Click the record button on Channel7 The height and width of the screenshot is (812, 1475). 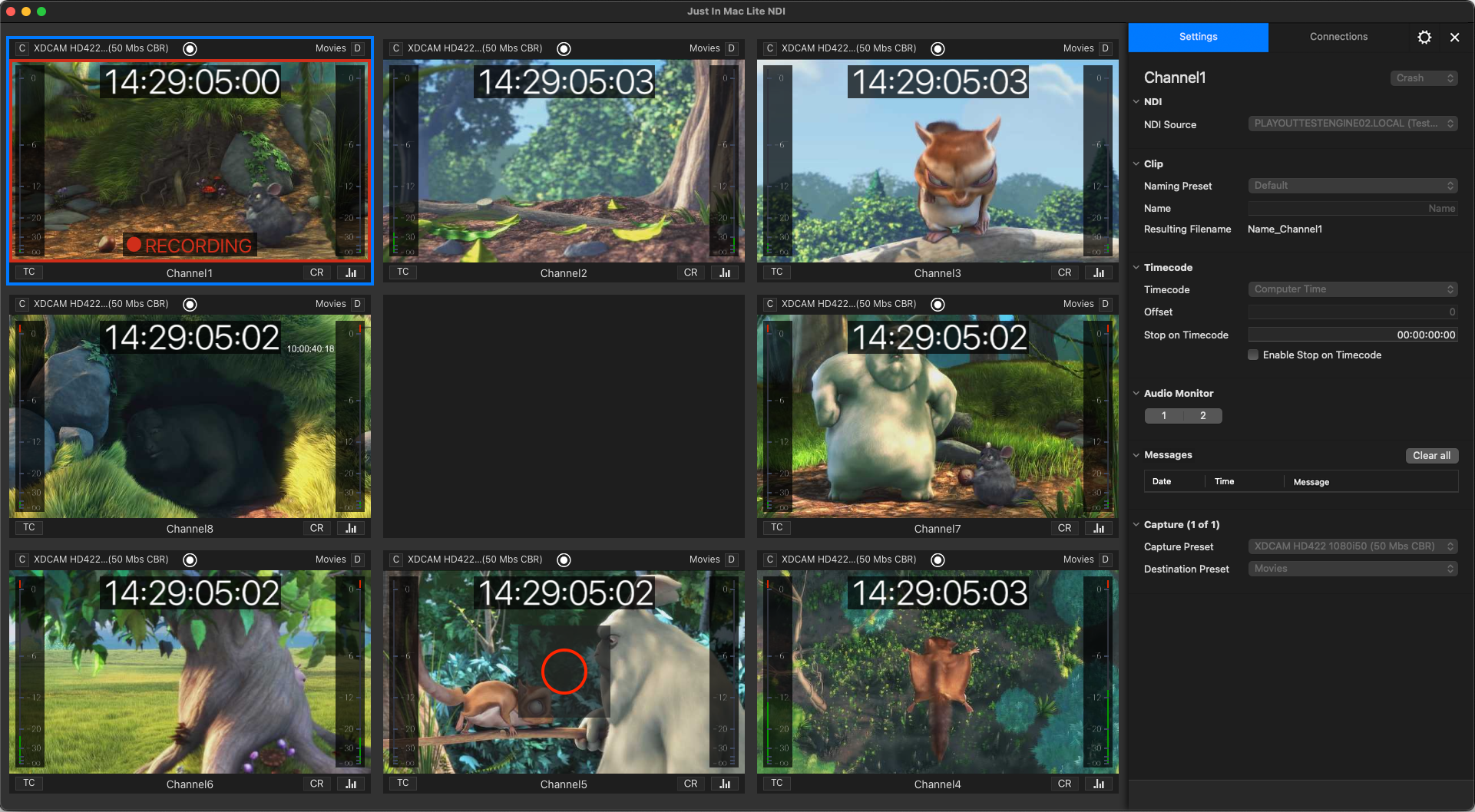(x=938, y=304)
